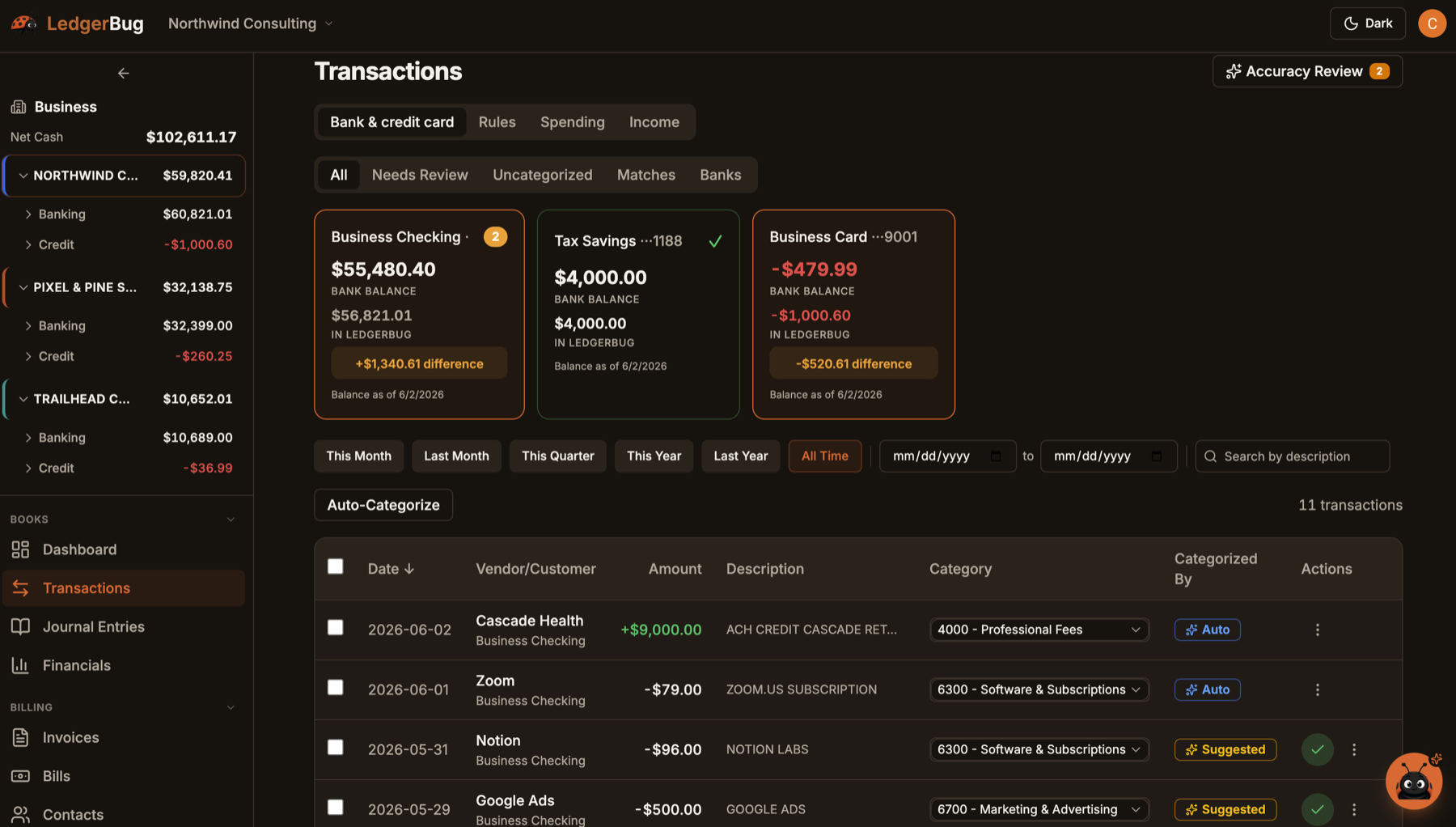Image resolution: width=1456 pixels, height=827 pixels.
Task: Expand Banking under Northwind showing $60,821.01
Action: point(28,214)
